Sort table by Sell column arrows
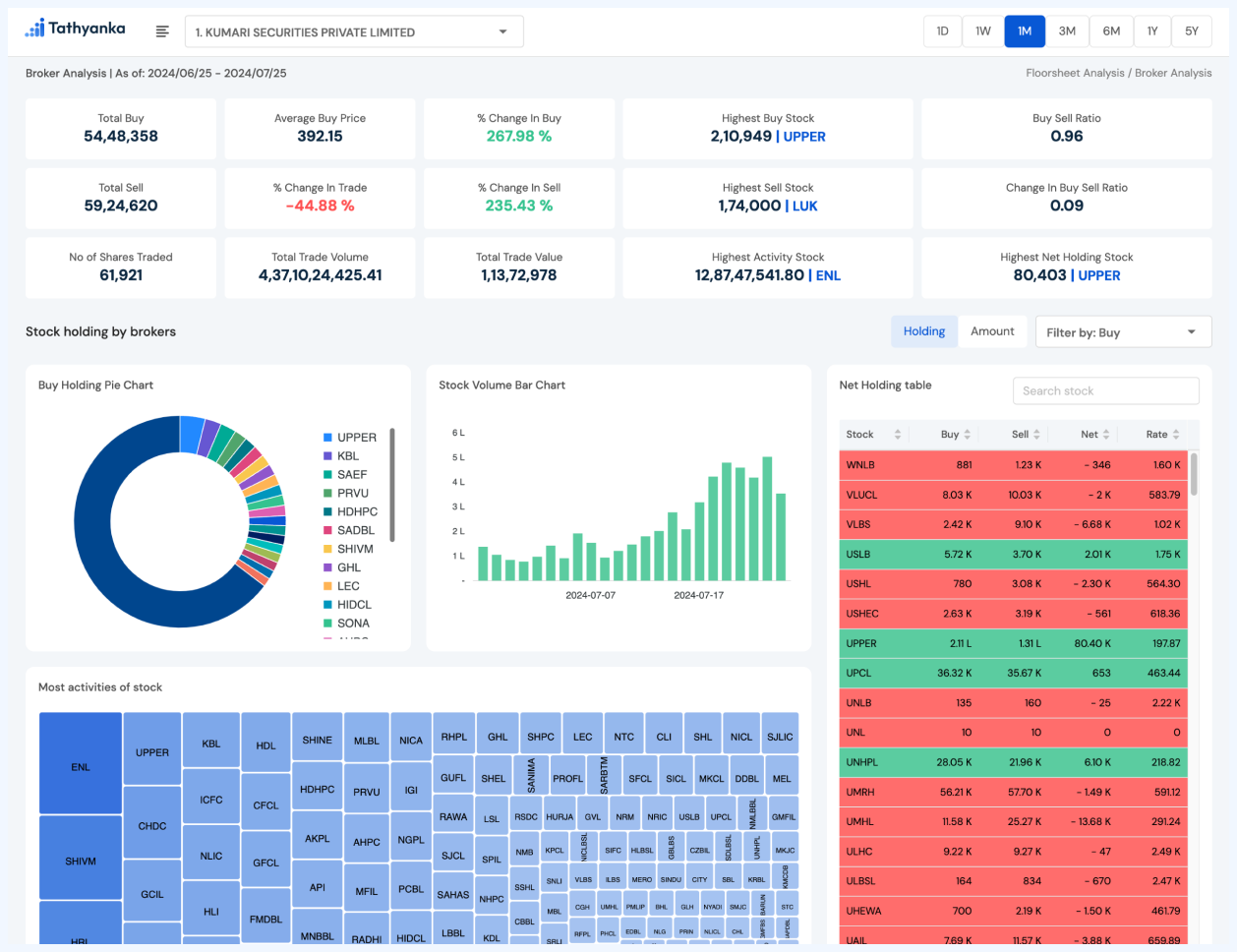This screenshot has height=952, width=1237. click(x=1036, y=435)
